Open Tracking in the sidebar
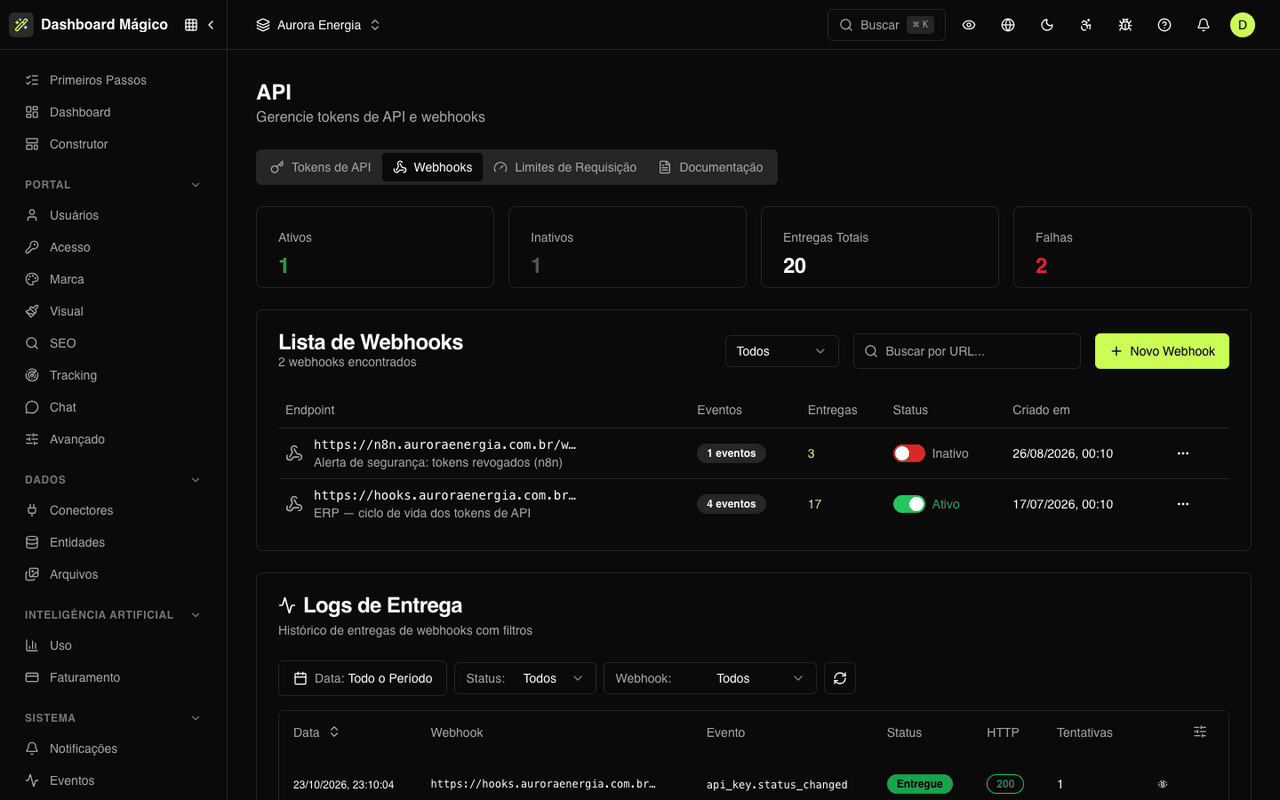 click(x=113, y=375)
